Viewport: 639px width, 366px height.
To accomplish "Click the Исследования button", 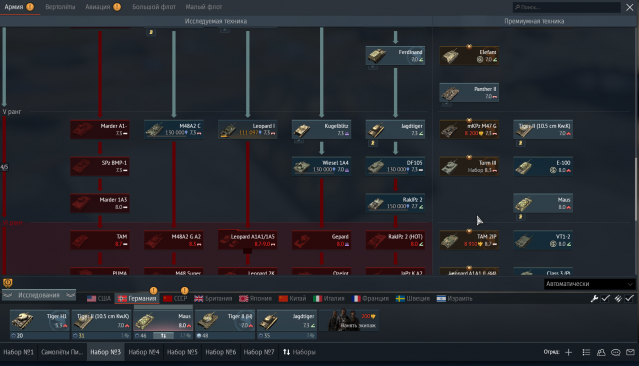I will tap(39, 295).
